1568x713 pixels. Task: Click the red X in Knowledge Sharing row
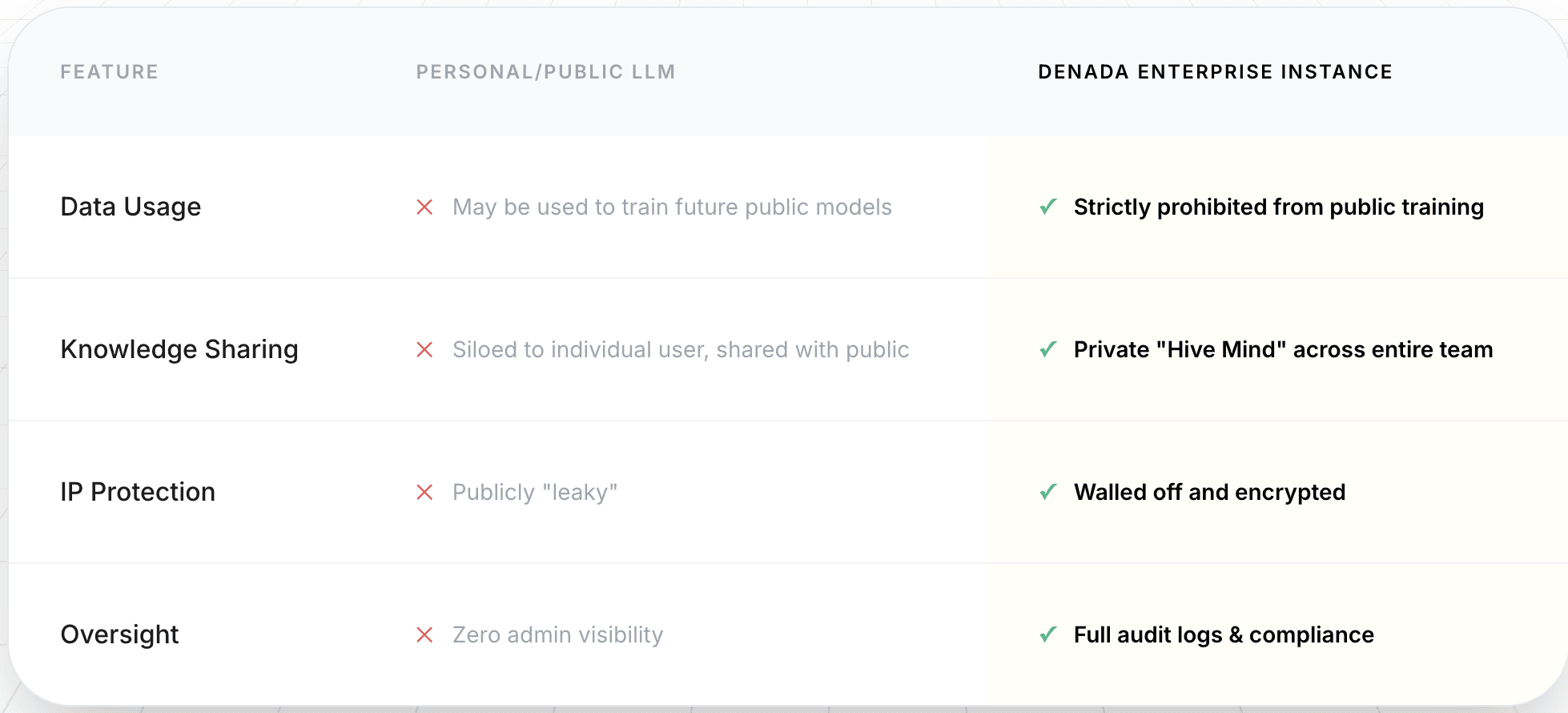click(x=424, y=350)
